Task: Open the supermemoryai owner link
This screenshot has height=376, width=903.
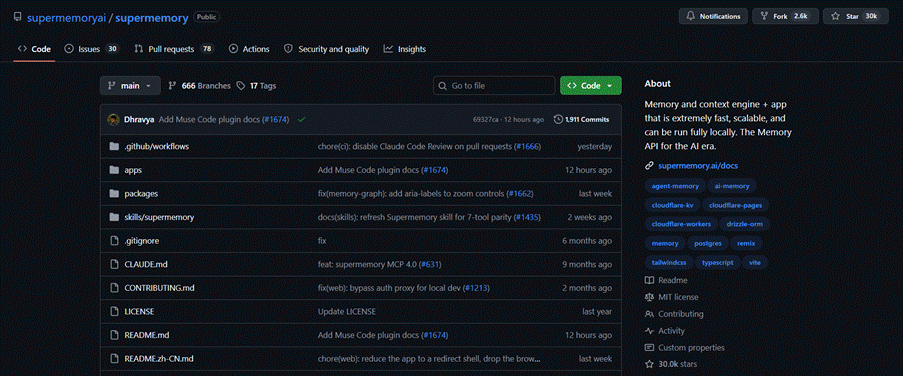Action: 67,18
